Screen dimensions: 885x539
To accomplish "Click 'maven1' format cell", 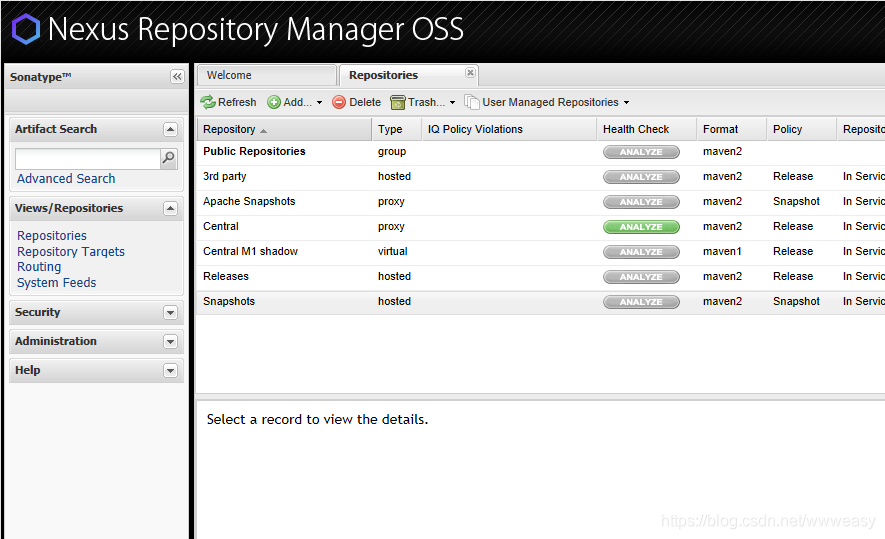I will (x=722, y=251).
